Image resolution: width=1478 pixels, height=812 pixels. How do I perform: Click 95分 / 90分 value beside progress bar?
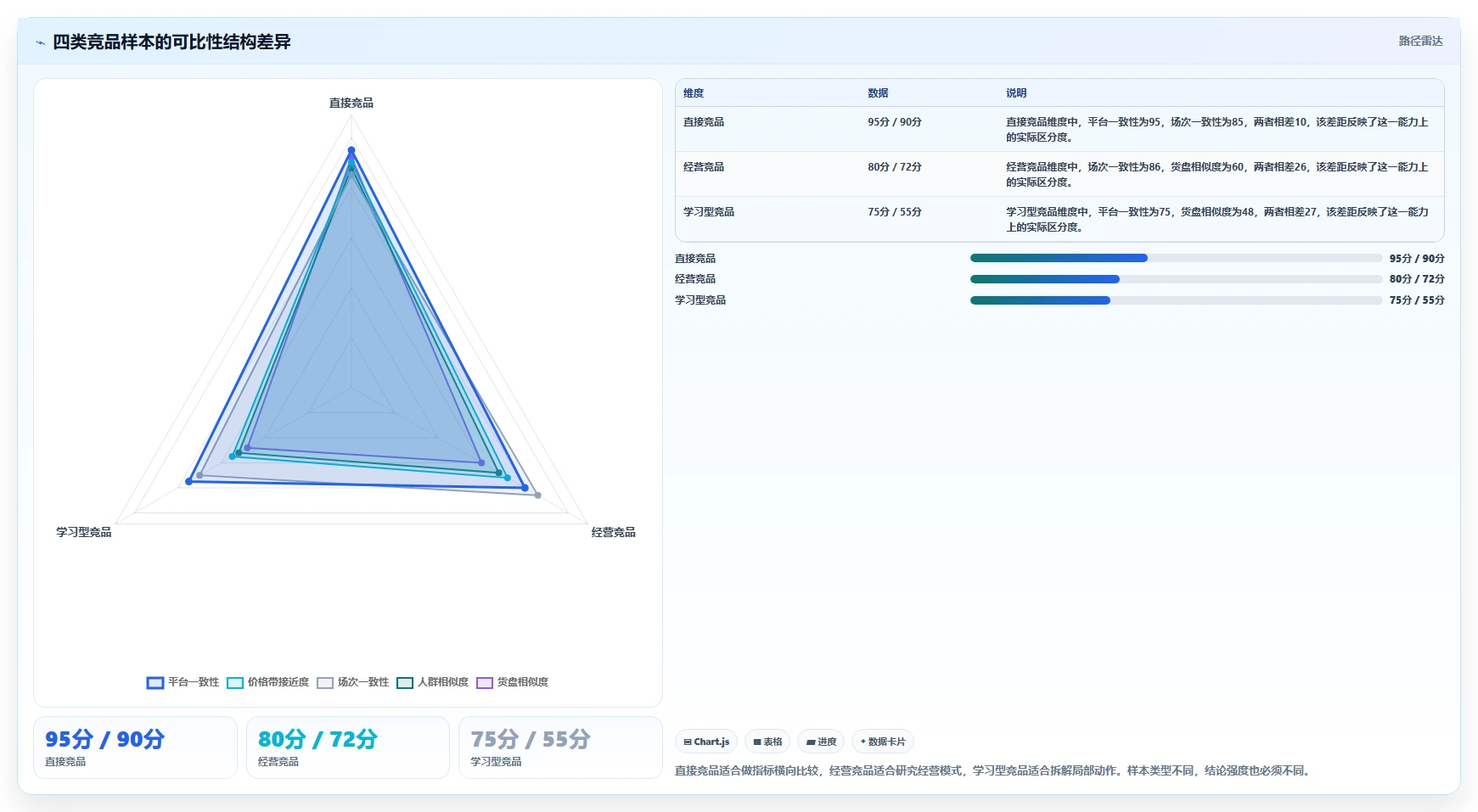[1417, 259]
